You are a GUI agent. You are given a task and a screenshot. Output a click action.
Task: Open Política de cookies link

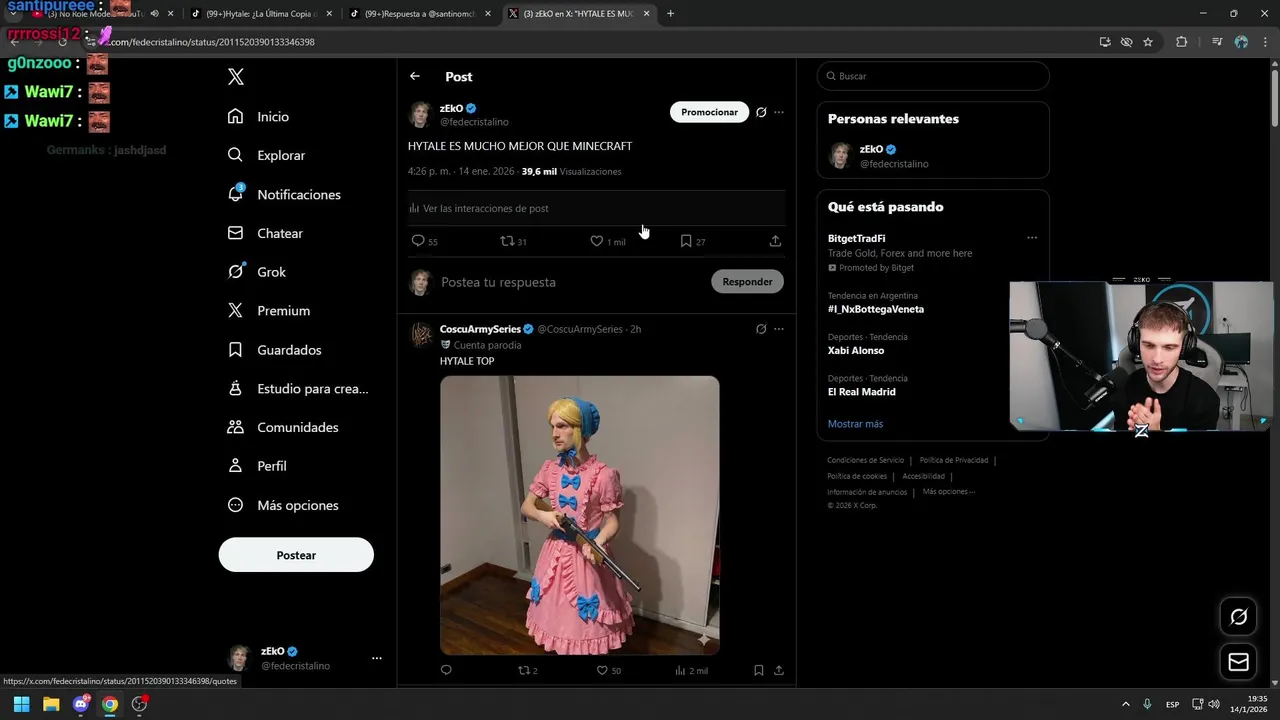[857, 476]
